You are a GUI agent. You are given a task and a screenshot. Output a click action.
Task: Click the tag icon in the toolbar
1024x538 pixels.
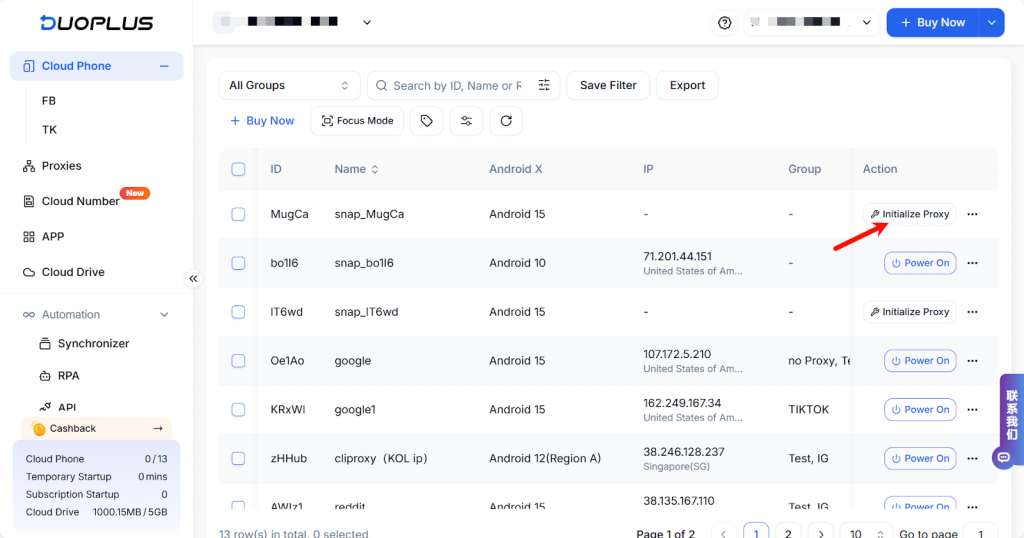(x=427, y=121)
